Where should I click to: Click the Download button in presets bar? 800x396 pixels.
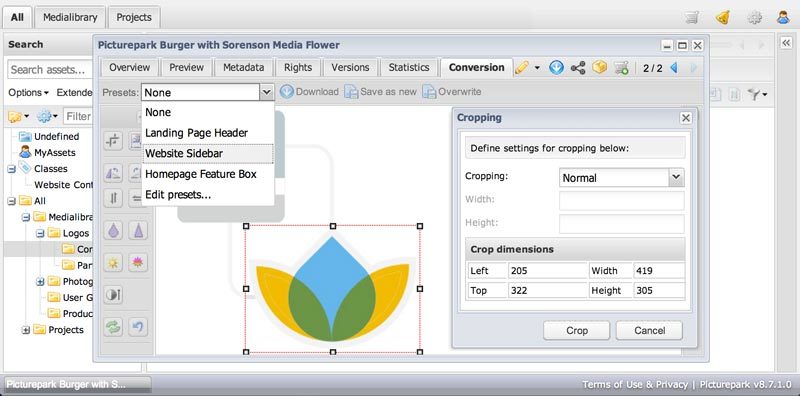pos(309,92)
